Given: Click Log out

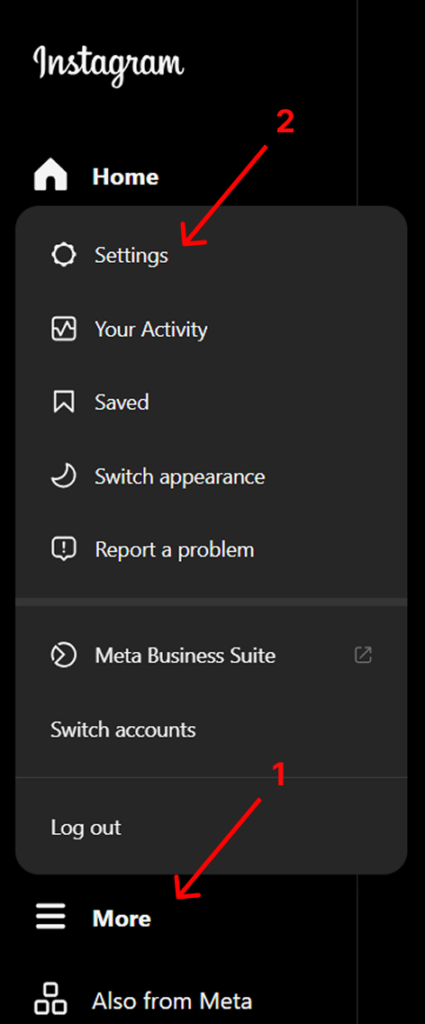Looking at the screenshot, I should point(86,828).
